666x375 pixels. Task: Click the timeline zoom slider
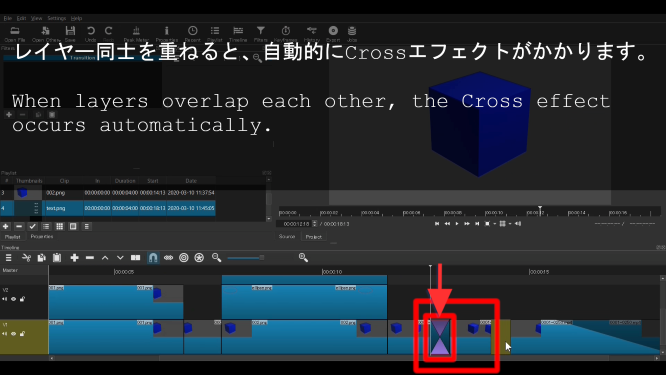click(246, 258)
